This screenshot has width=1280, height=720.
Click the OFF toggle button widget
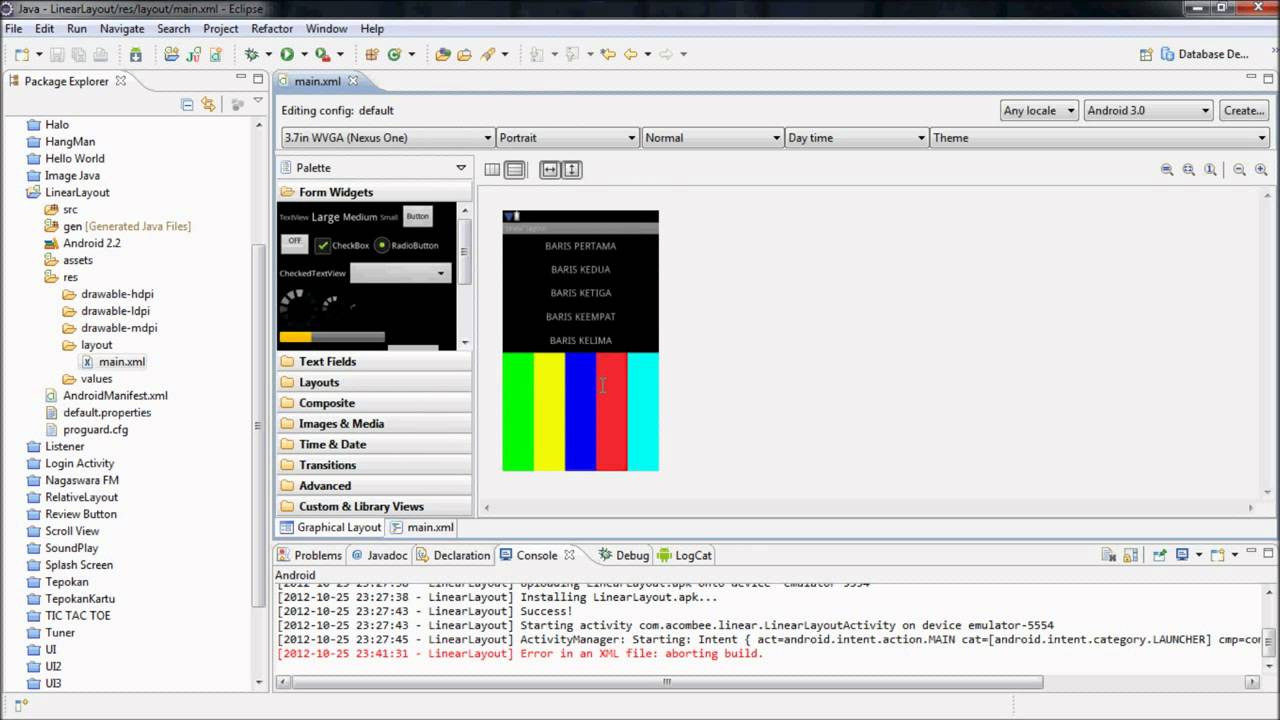[294, 242]
